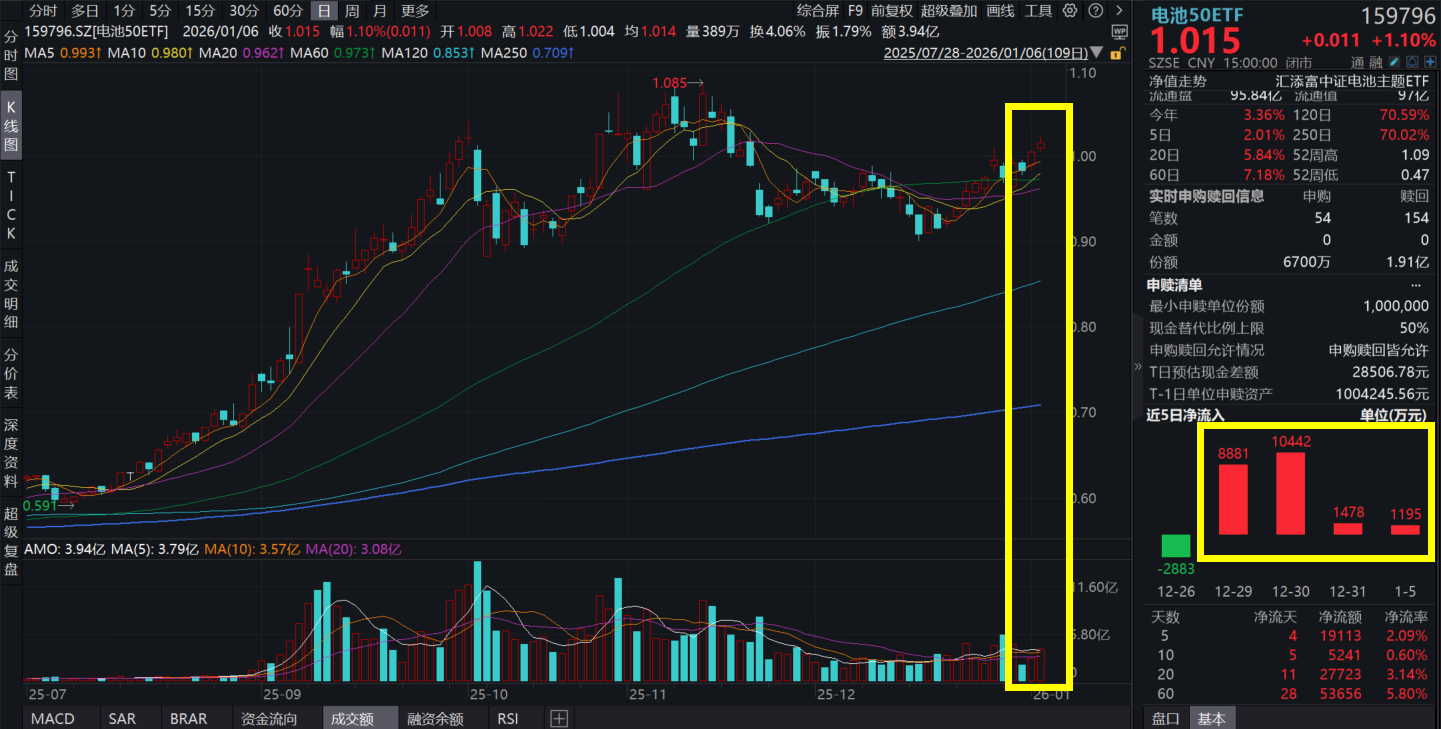This screenshot has width=1441, height=729.
Task: Open the date-range triangle dropdown
Action: click(x=1096, y=53)
